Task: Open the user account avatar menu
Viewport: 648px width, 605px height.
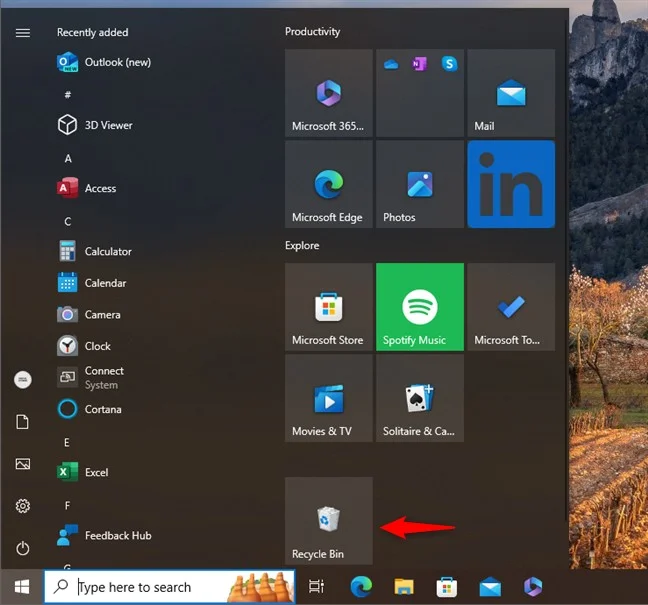Action: click(23, 380)
